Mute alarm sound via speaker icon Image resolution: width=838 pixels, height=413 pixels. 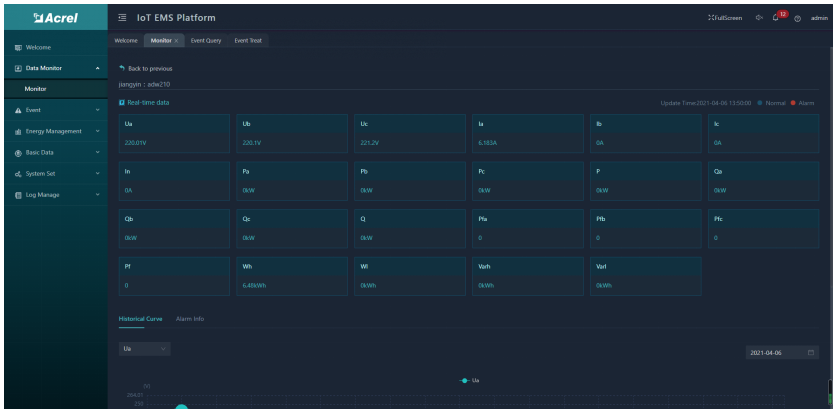pyautogui.click(x=759, y=18)
